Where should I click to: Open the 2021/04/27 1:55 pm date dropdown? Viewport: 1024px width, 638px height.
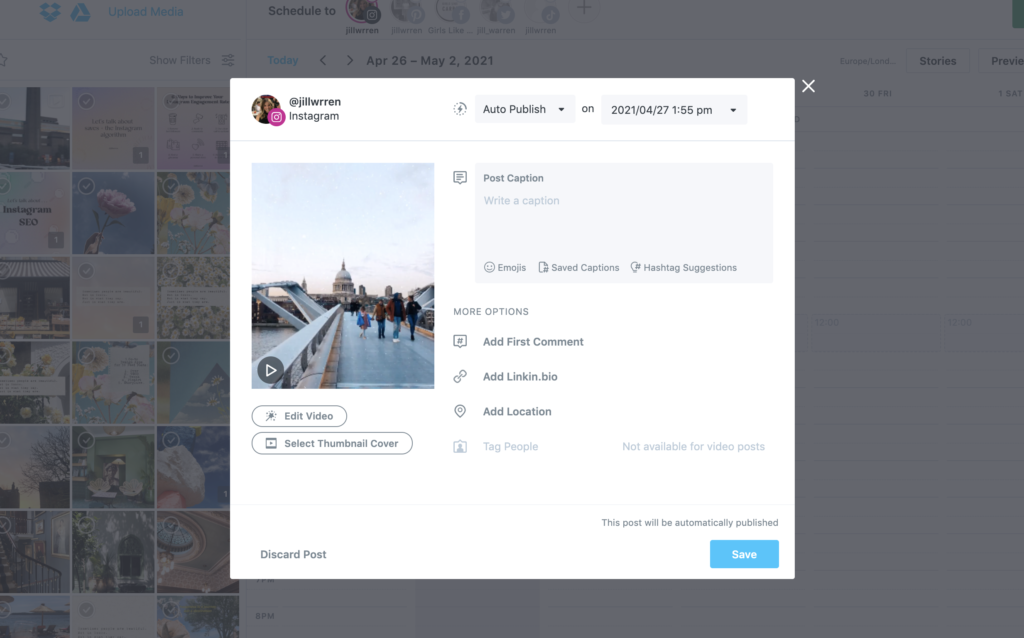673,110
